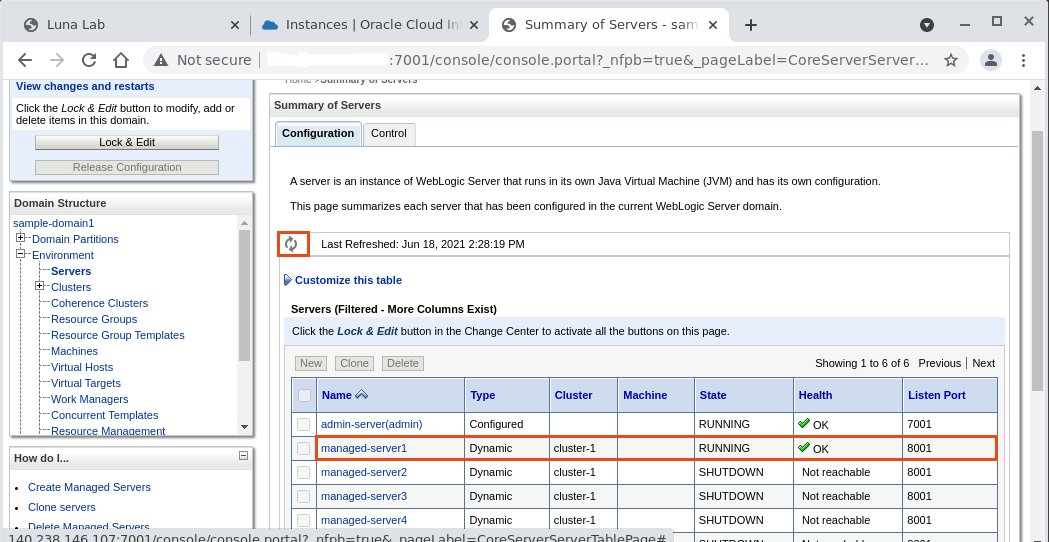Click the page vertical scrollbar thumb
The width and height of the screenshot is (1049, 542).
(1038, 261)
